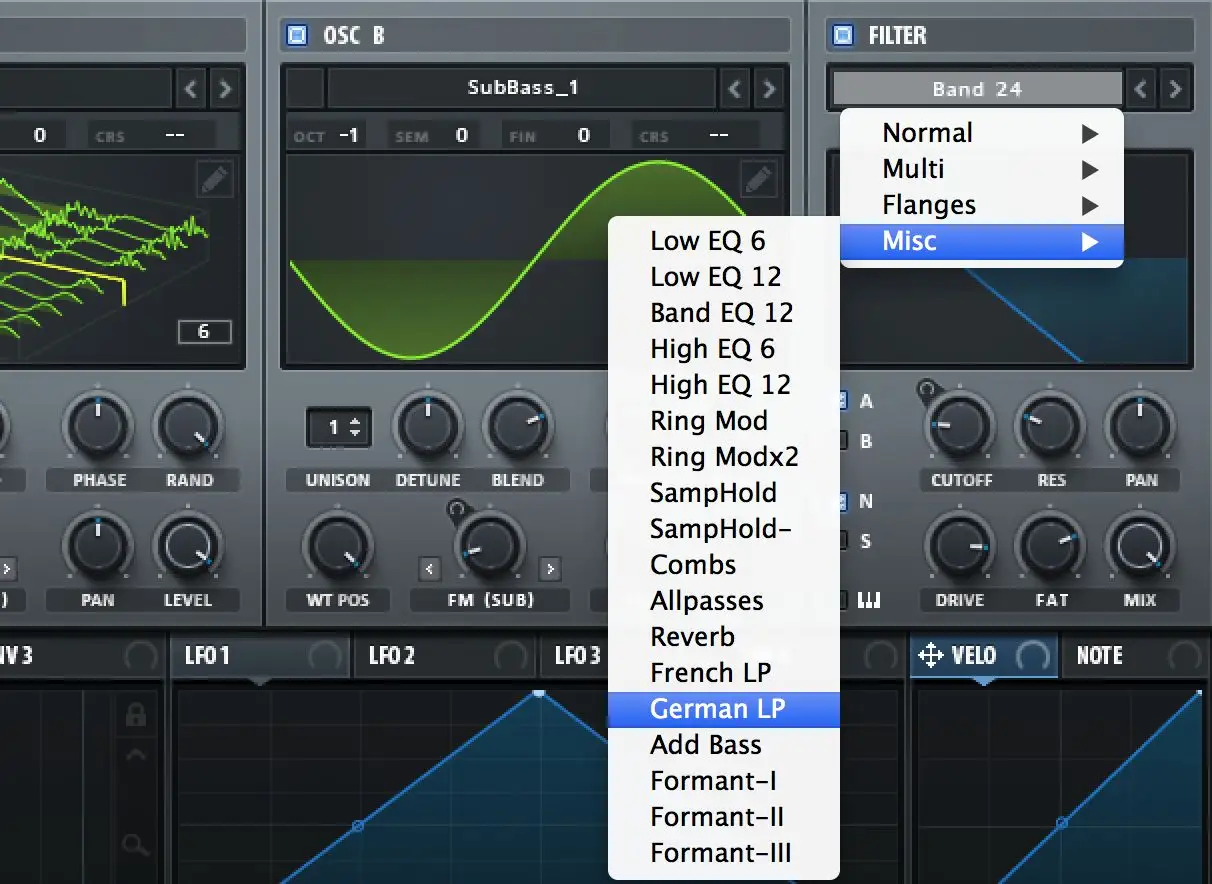Screen dimensions: 1212x884
Task: Open the Band 24 filter type dropdown
Action: (976, 89)
